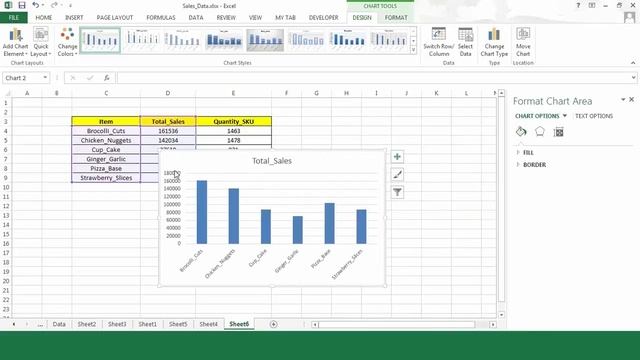Image resolution: width=640 pixels, height=360 pixels.
Task: Open the Name Box dropdown arrow
Action: [45, 78]
